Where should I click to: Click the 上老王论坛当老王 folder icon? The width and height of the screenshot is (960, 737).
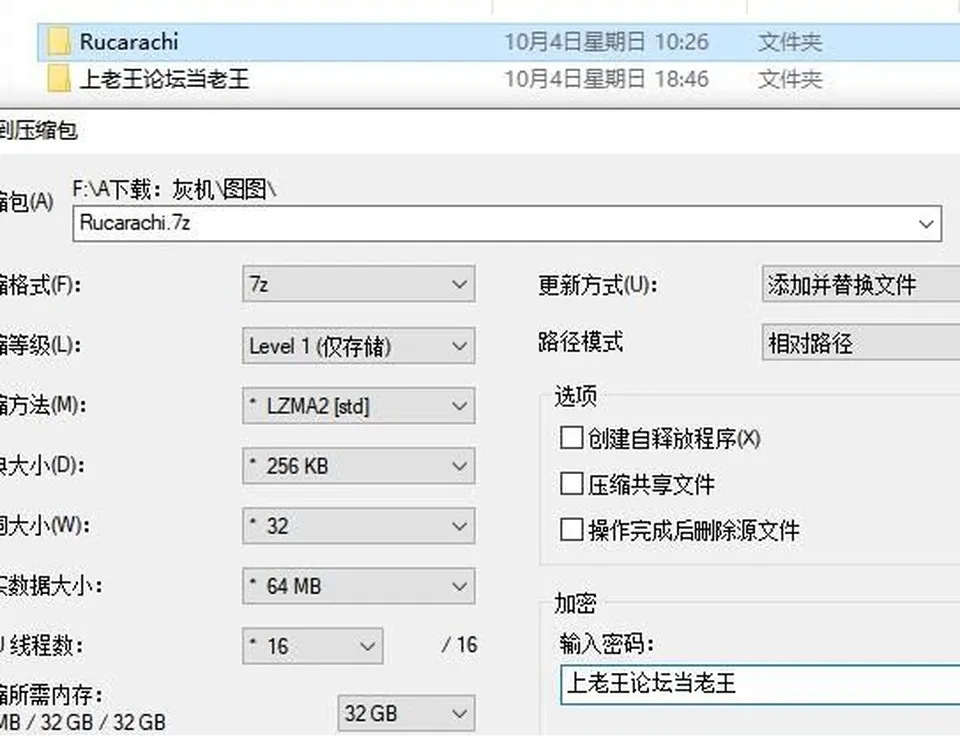pyautogui.click(x=58, y=79)
